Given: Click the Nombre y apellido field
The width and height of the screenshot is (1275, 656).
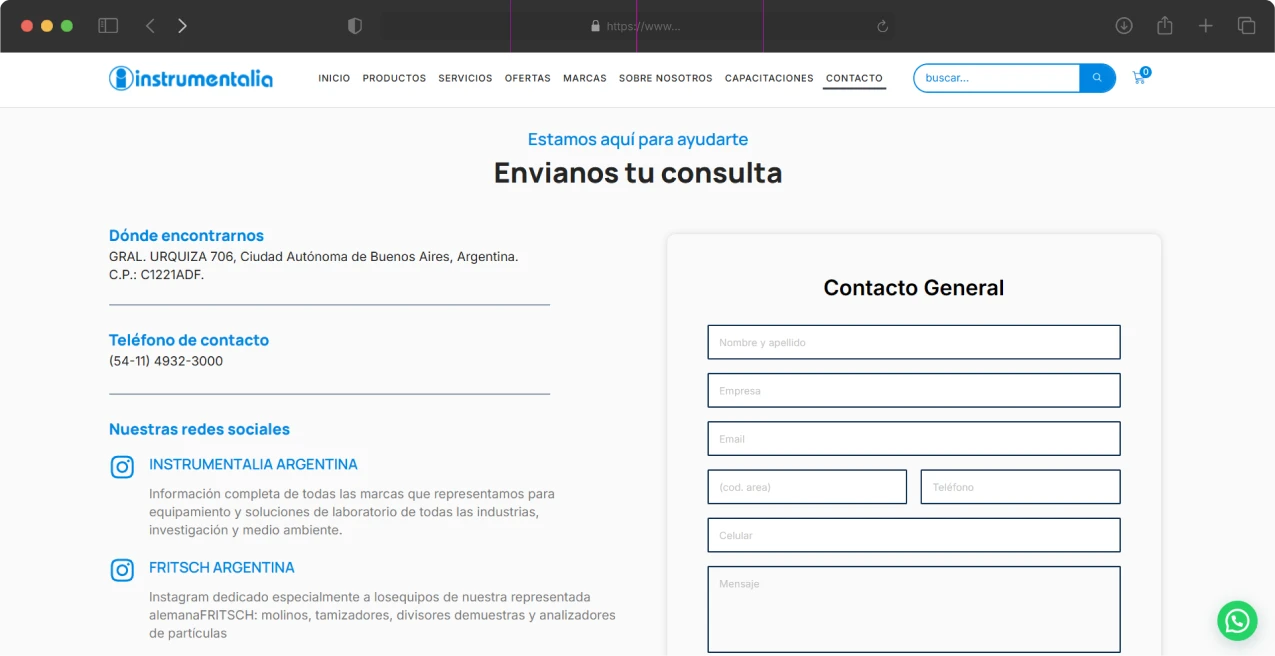Looking at the screenshot, I should click(x=914, y=342).
